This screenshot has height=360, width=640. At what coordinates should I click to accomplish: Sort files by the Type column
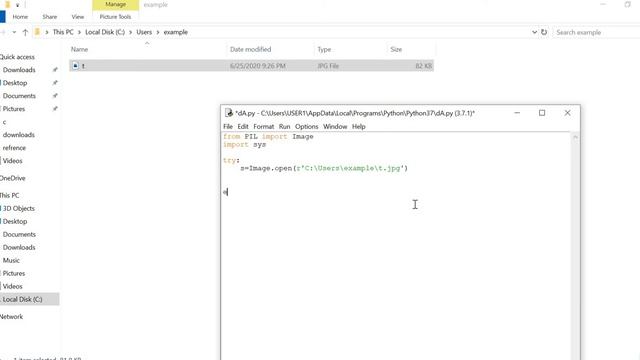click(324, 49)
